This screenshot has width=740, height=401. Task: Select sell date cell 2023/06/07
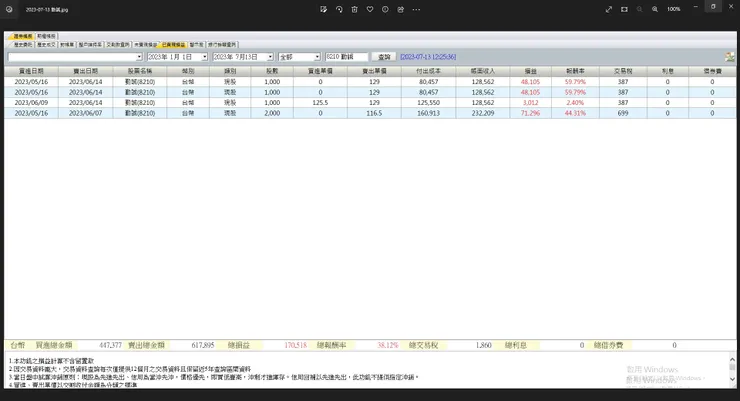(85, 113)
